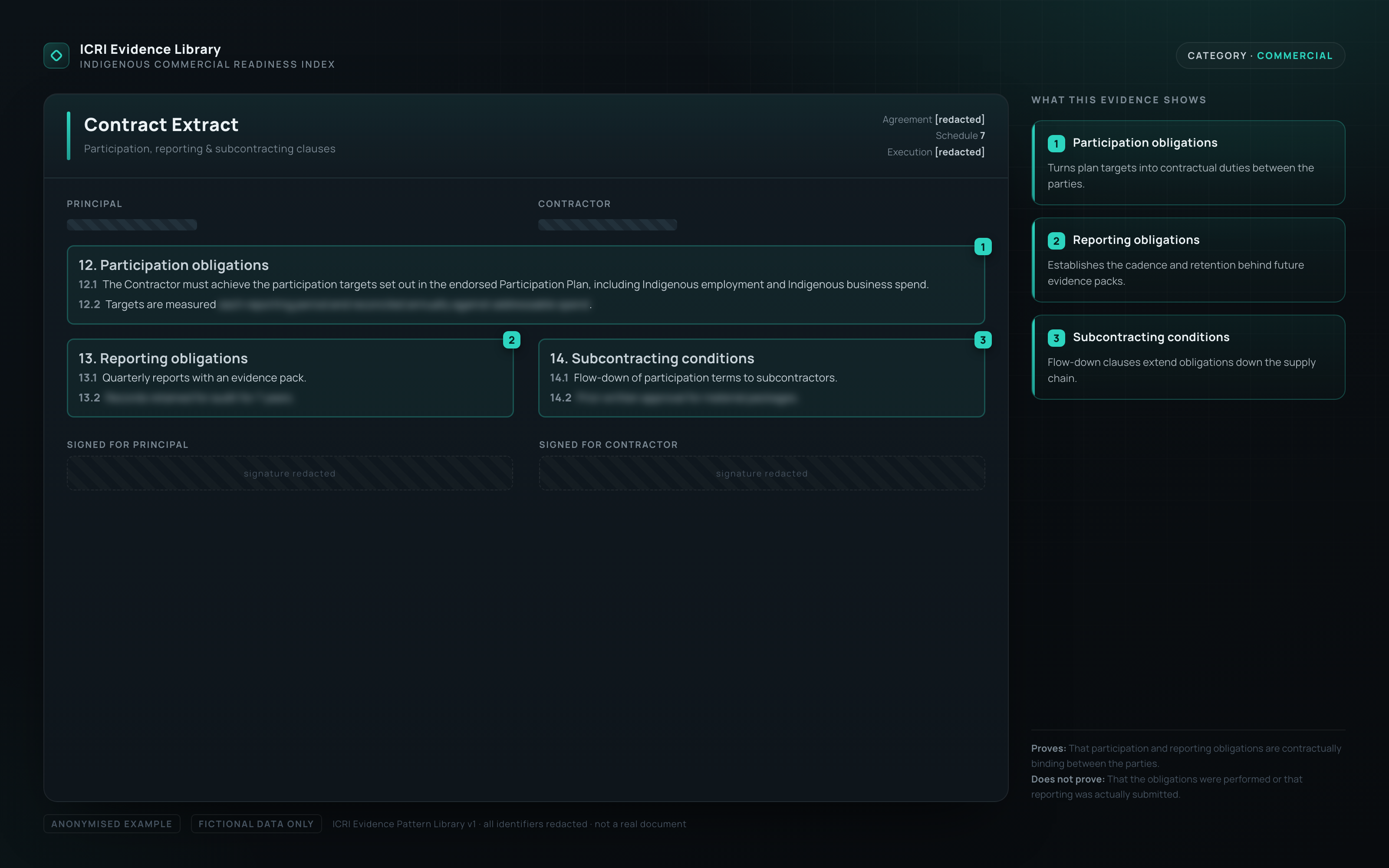Open the Category Commercial pill
The height and width of the screenshot is (868, 1389).
pos(1260,56)
